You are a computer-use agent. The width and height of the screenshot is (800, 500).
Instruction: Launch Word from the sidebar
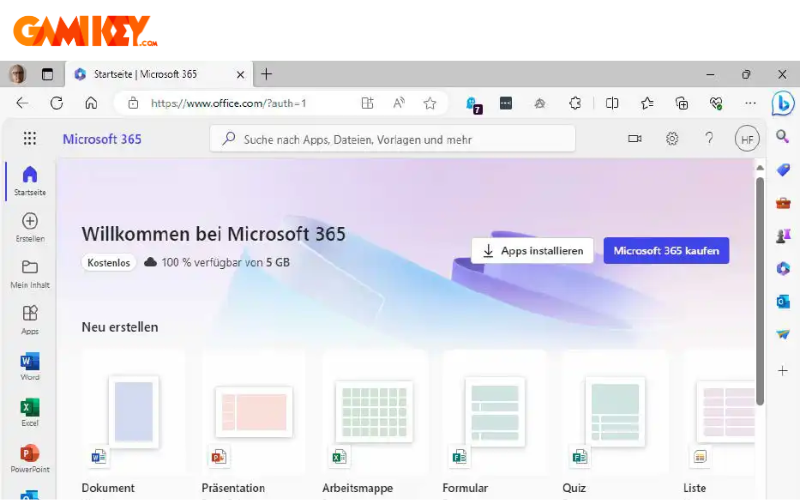[x=30, y=366]
